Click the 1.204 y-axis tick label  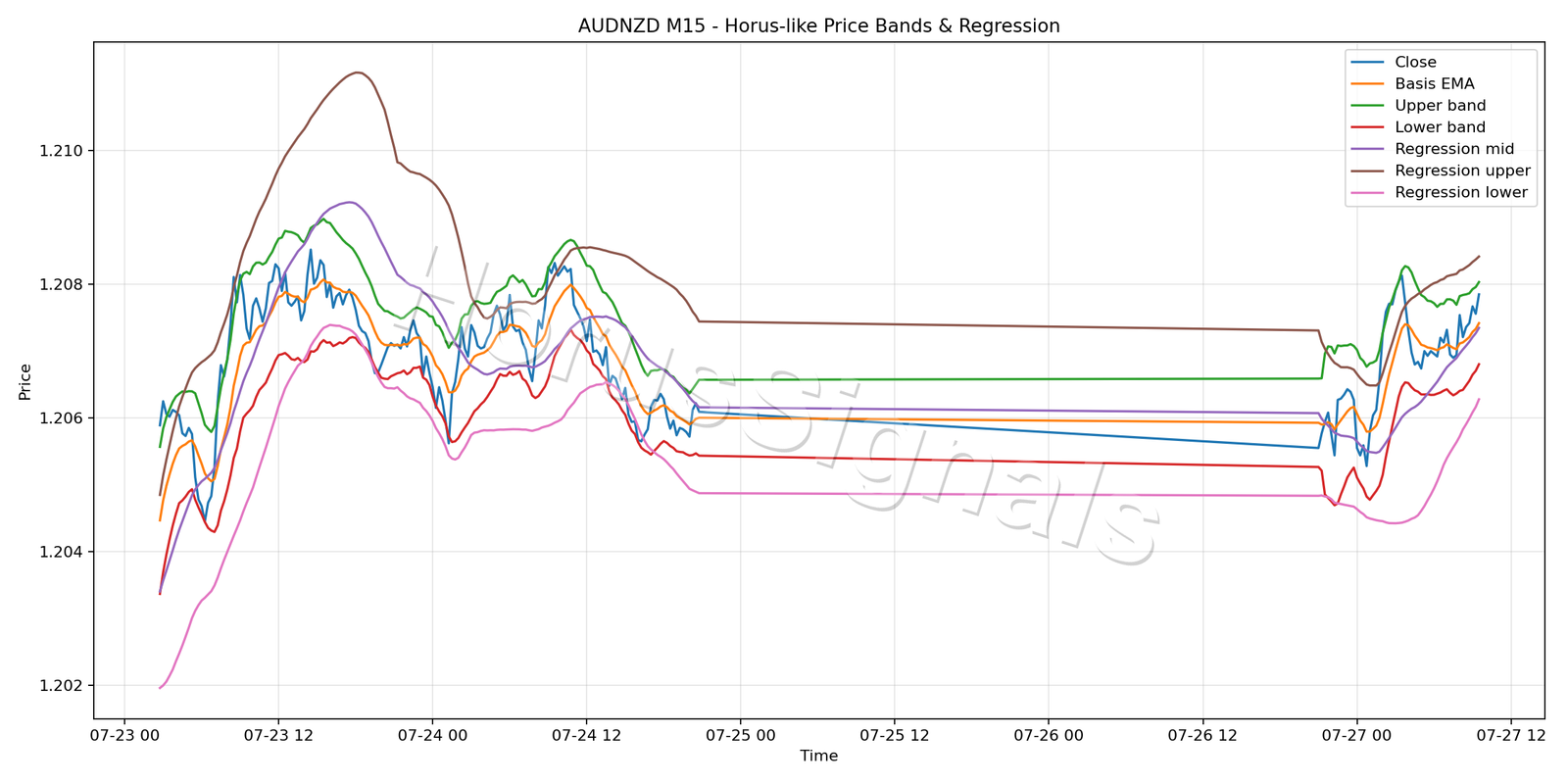pos(61,552)
